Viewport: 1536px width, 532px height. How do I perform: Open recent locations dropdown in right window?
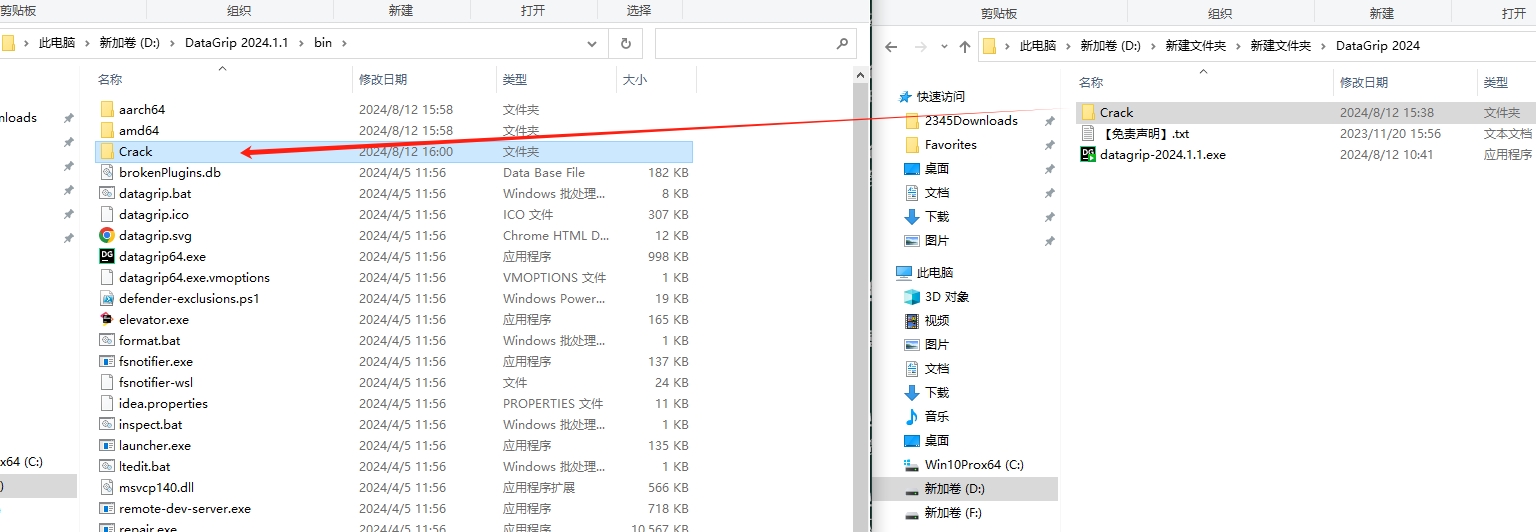[x=943, y=46]
